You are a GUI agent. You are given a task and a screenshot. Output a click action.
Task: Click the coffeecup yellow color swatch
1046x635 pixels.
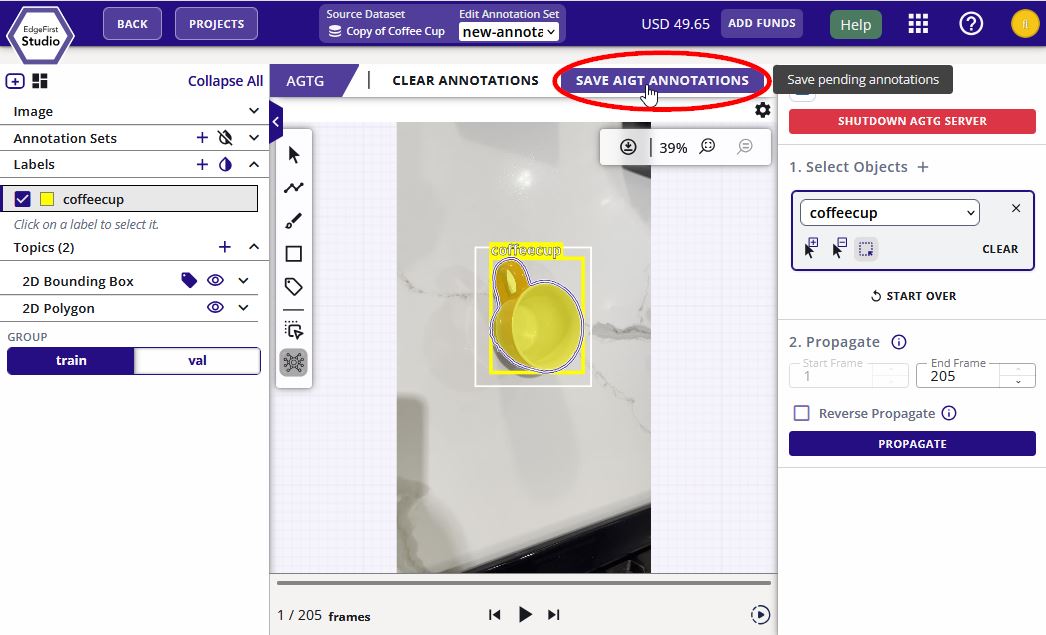click(47, 199)
